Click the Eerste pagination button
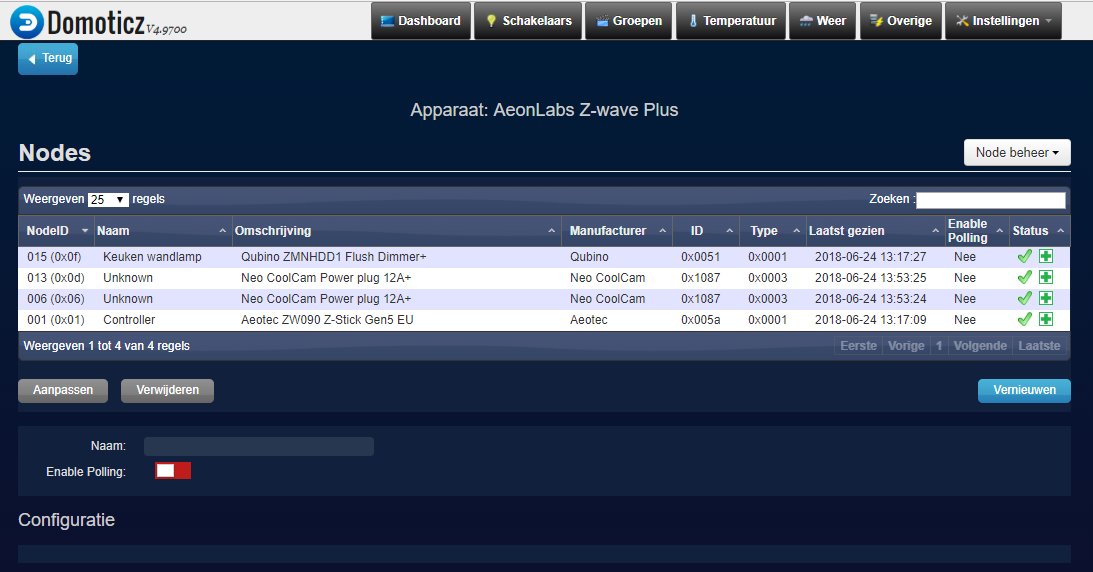Viewport: 1093px width, 572px height. 858,346
